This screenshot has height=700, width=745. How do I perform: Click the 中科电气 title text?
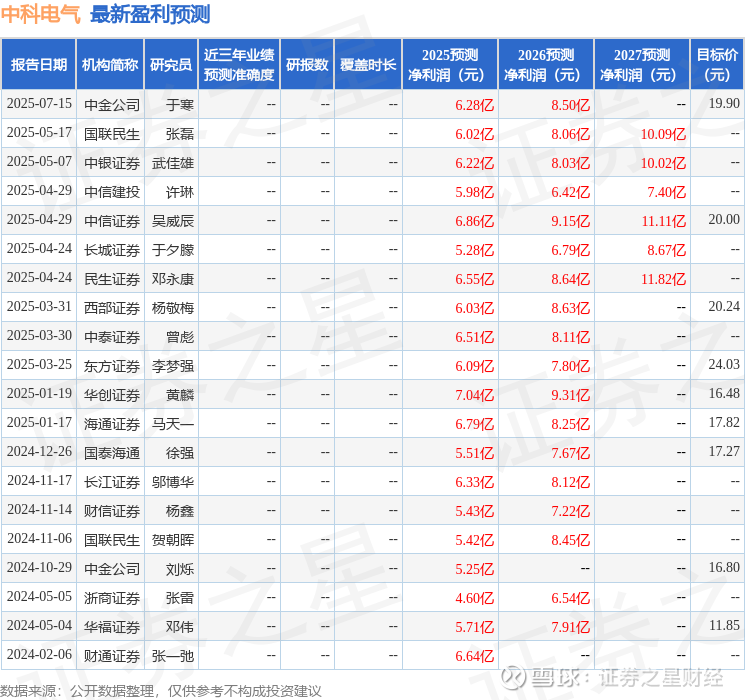[x=41, y=14]
